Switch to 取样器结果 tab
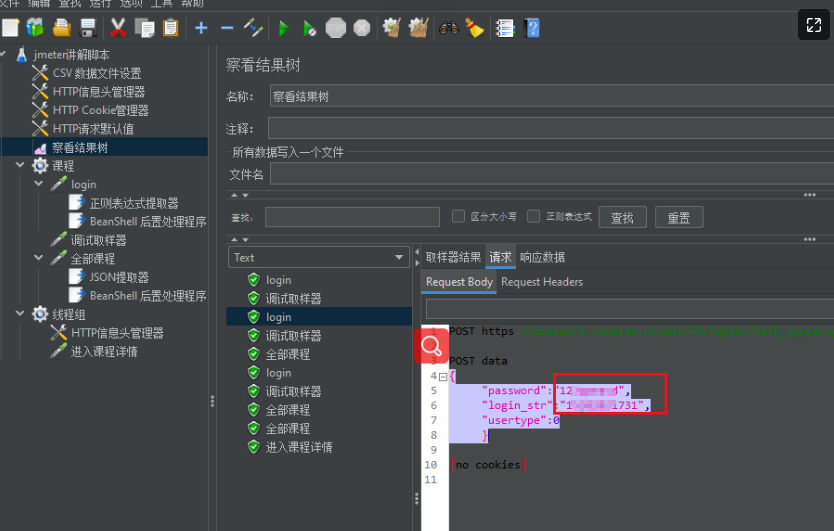The image size is (834, 531). click(x=453, y=258)
